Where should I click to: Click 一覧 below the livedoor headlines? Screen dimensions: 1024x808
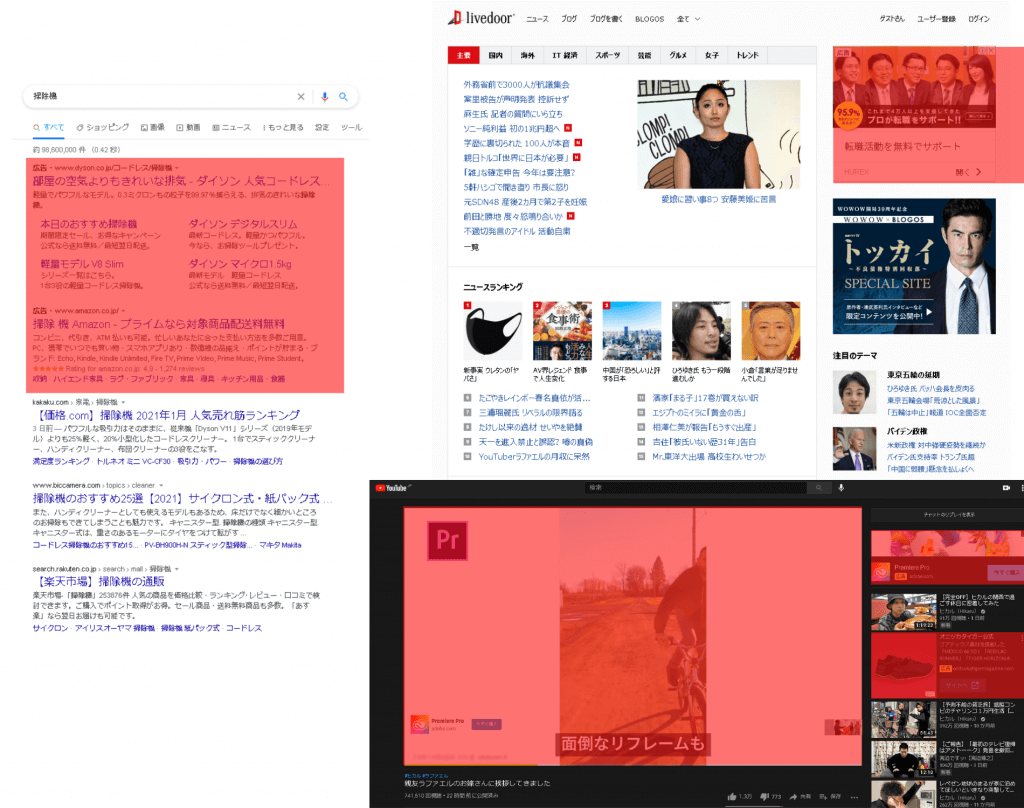[471, 247]
